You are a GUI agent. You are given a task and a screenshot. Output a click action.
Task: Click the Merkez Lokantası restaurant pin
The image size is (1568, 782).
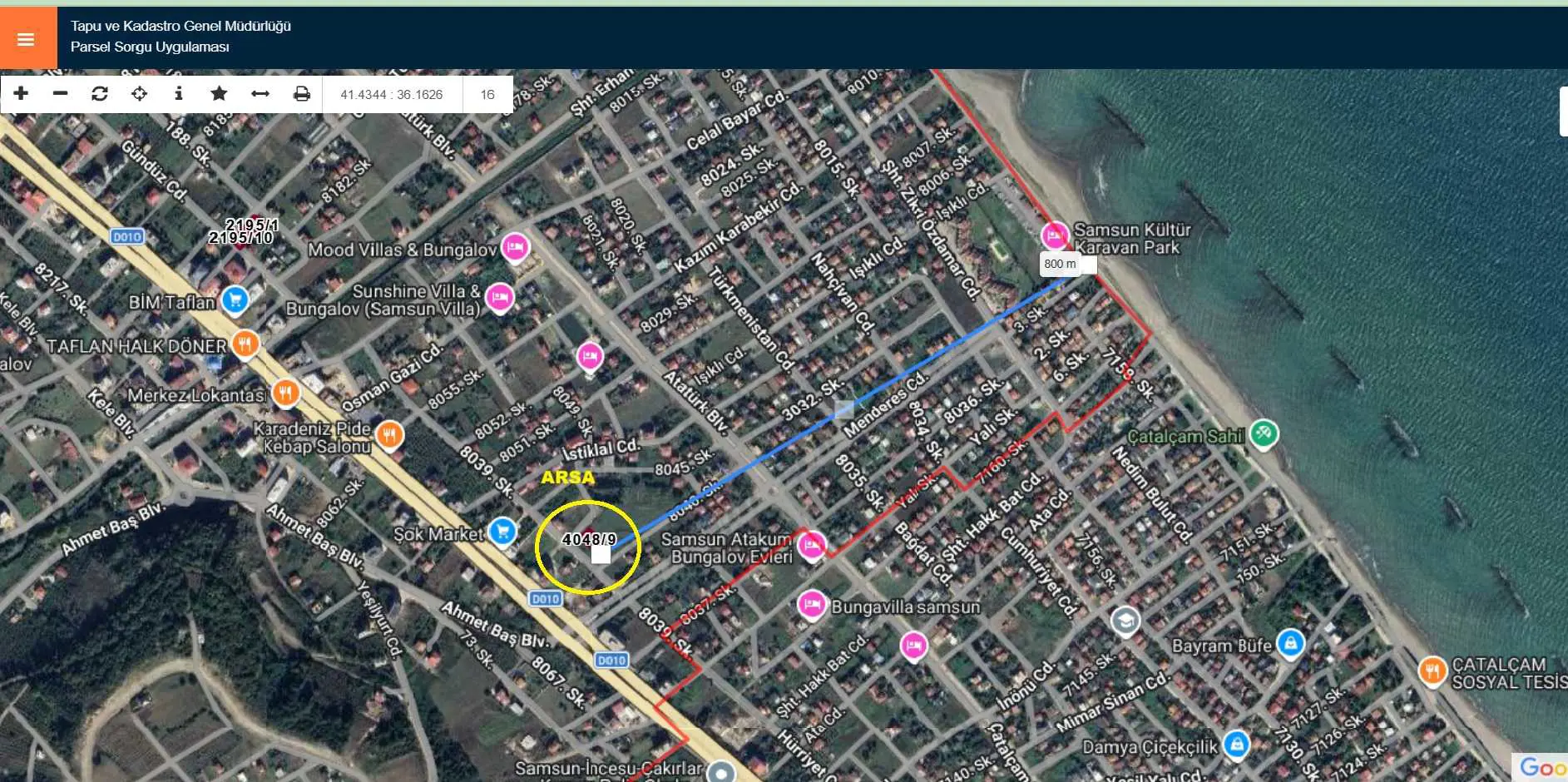285,392
